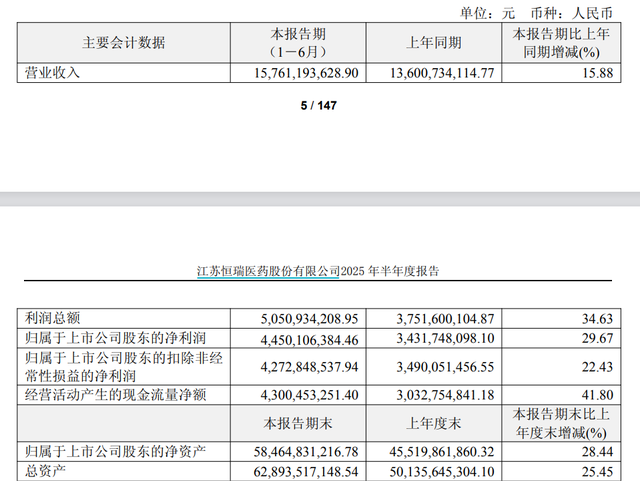Screen dimensions: 640x481
Task: Click the 本报告期末 header cell
Action: (298, 423)
